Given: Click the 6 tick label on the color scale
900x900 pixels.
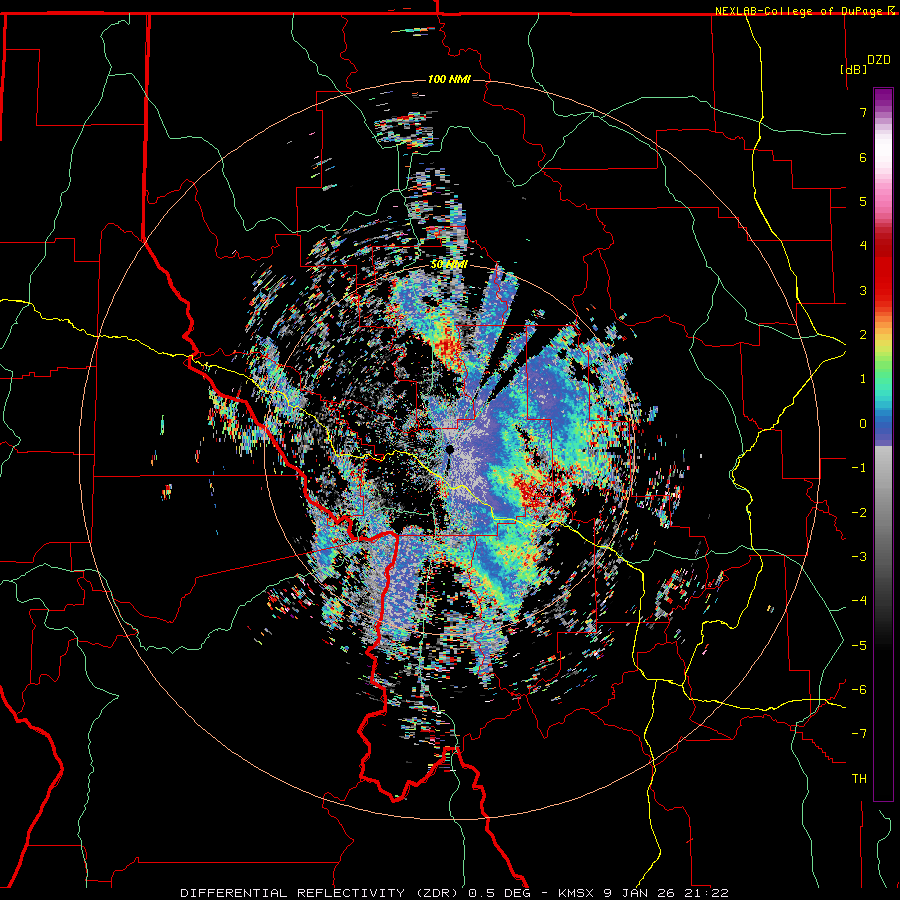Looking at the screenshot, I should pos(863,157).
